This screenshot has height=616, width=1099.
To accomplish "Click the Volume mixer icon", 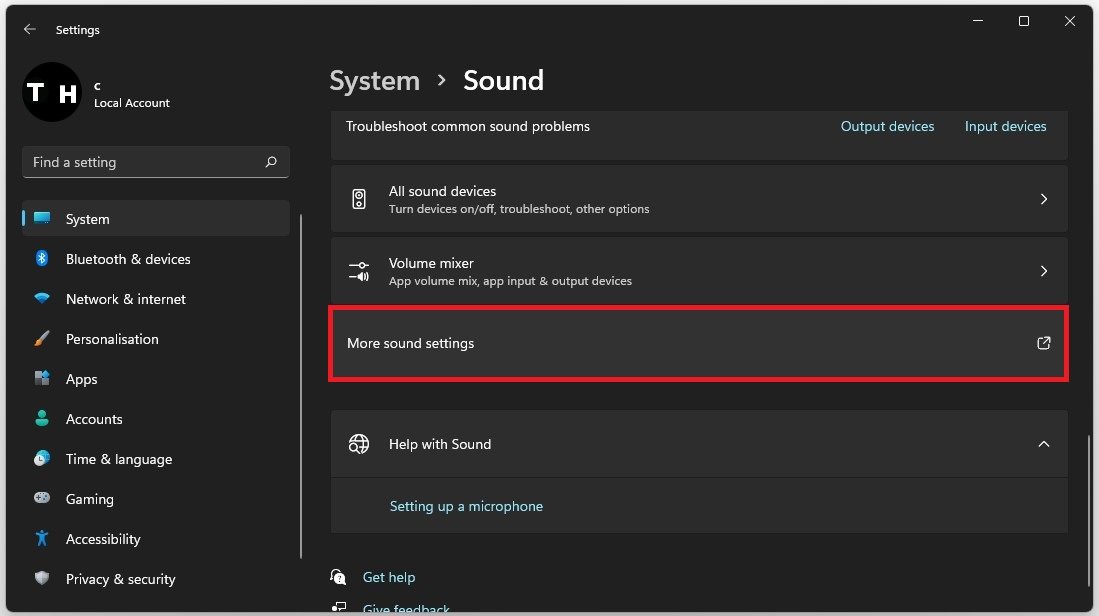I will [x=359, y=271].
